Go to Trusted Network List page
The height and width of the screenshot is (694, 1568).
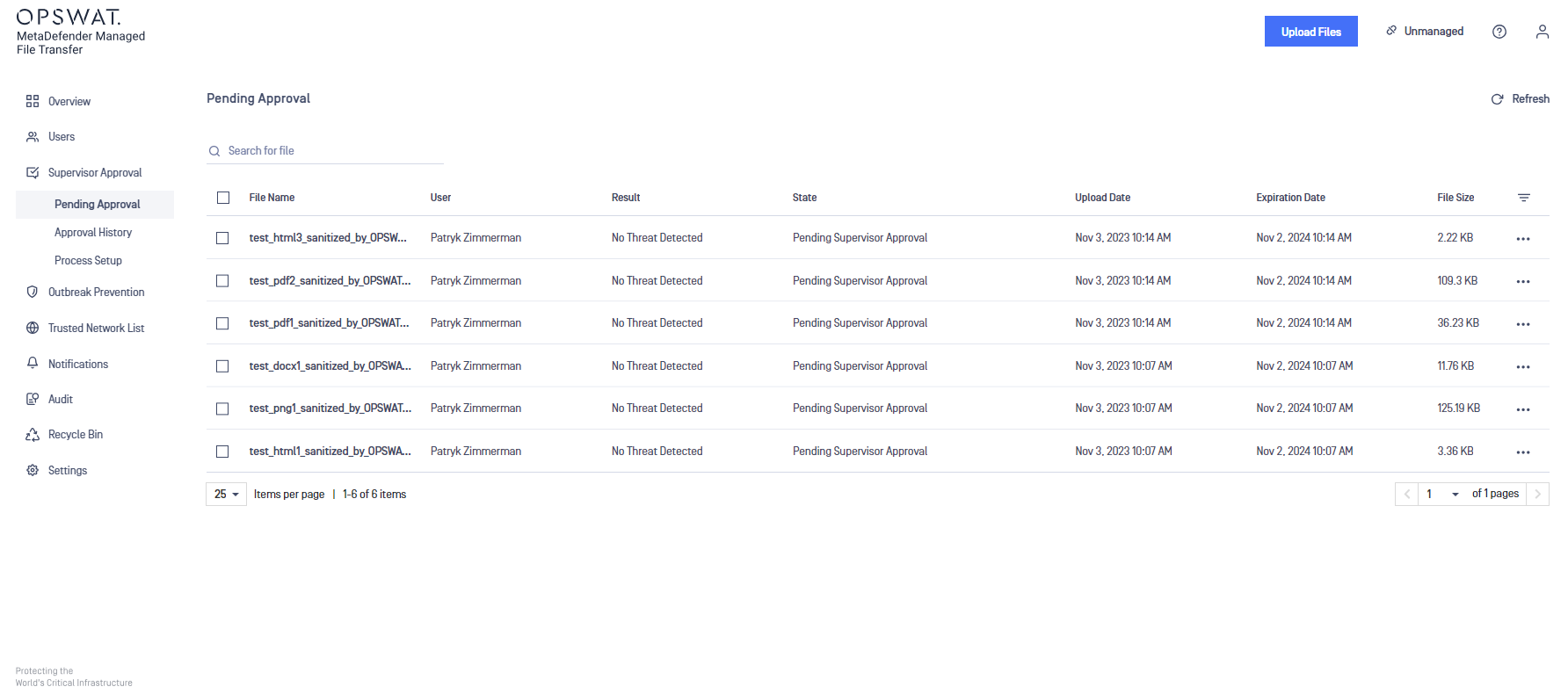point(96,329)
